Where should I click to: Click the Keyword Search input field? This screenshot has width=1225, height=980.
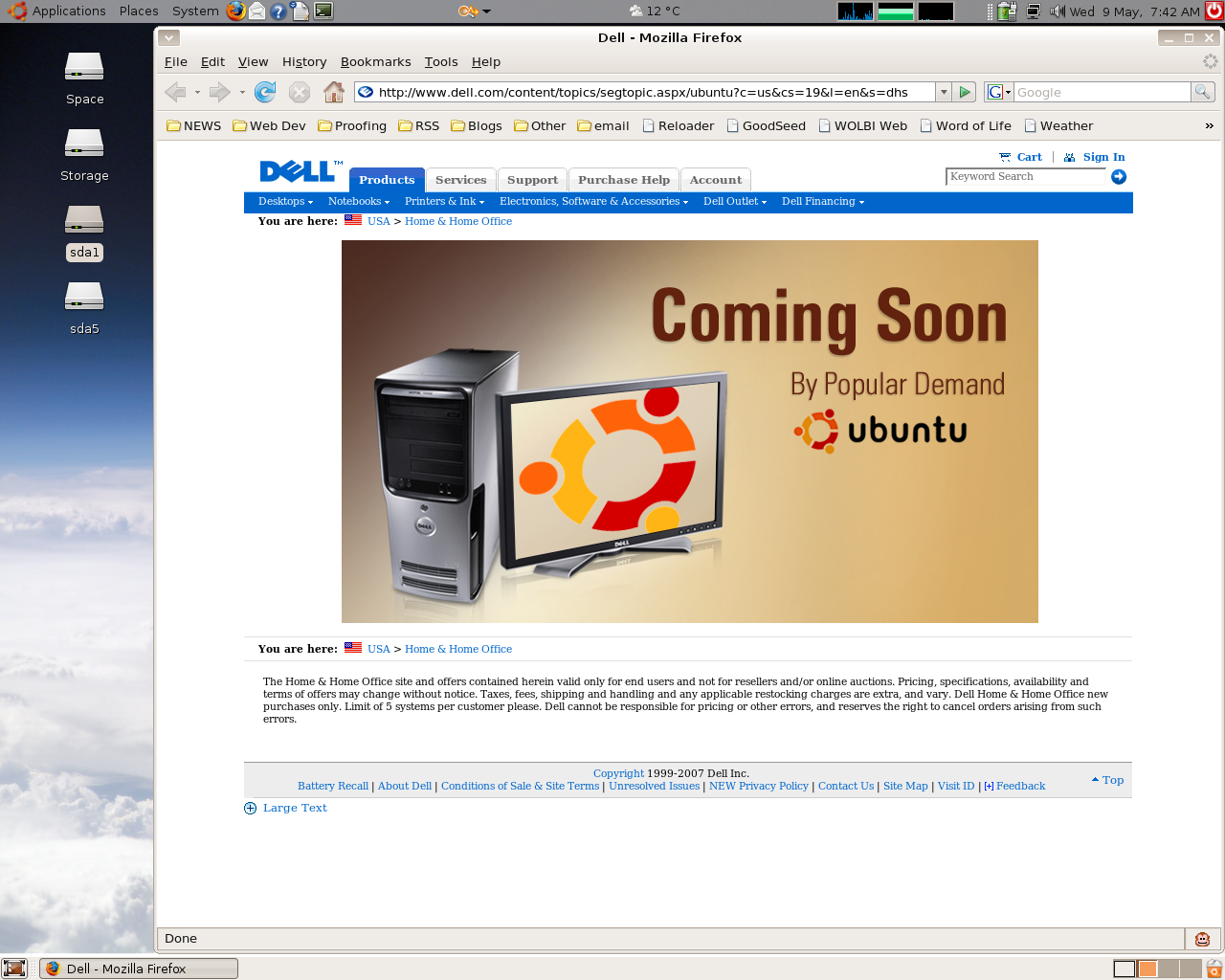1027,177
